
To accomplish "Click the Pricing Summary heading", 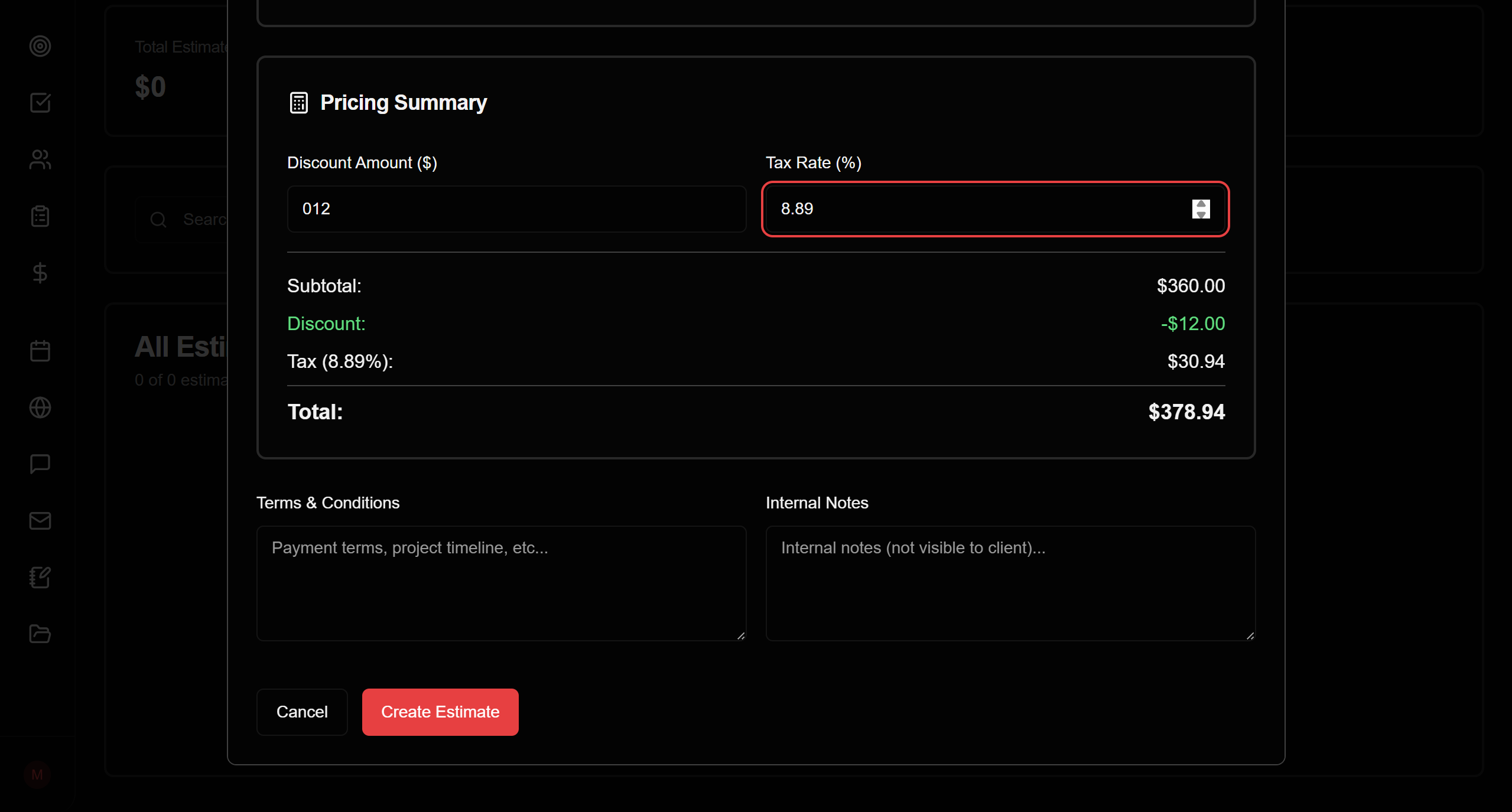I will 404,103.
